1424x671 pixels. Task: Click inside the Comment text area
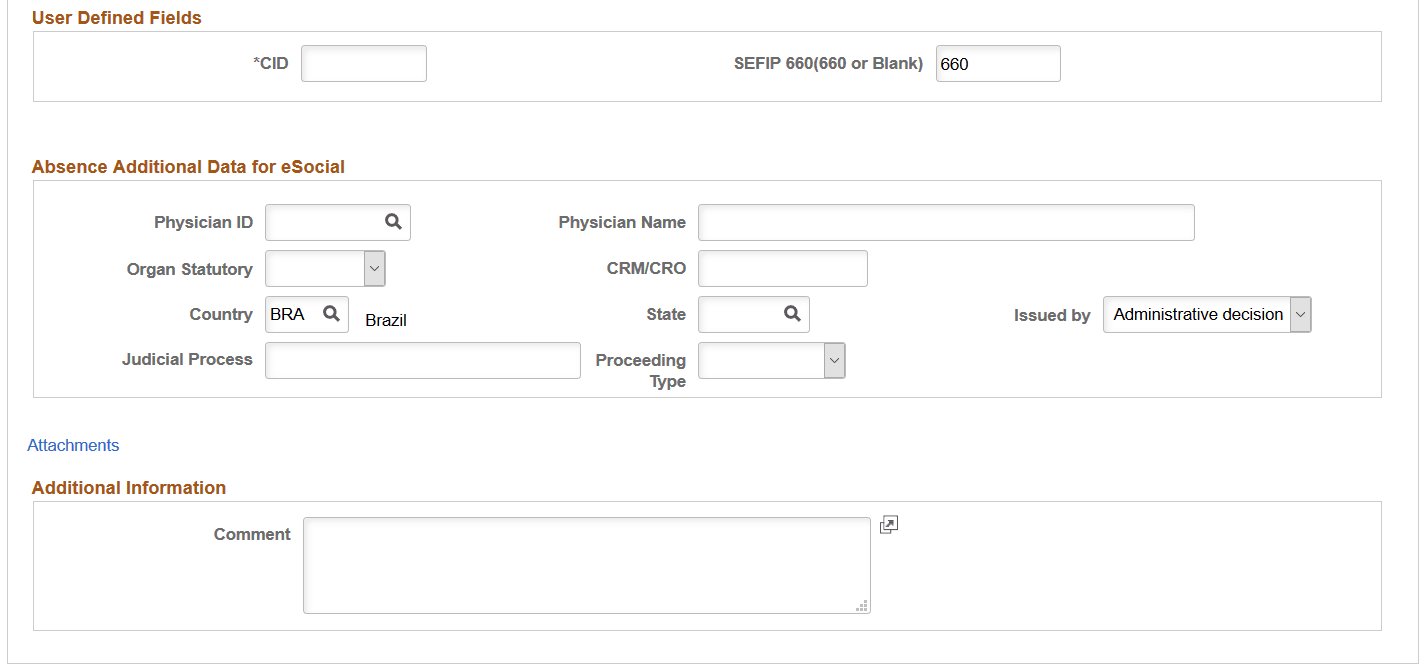pos(586,565)
